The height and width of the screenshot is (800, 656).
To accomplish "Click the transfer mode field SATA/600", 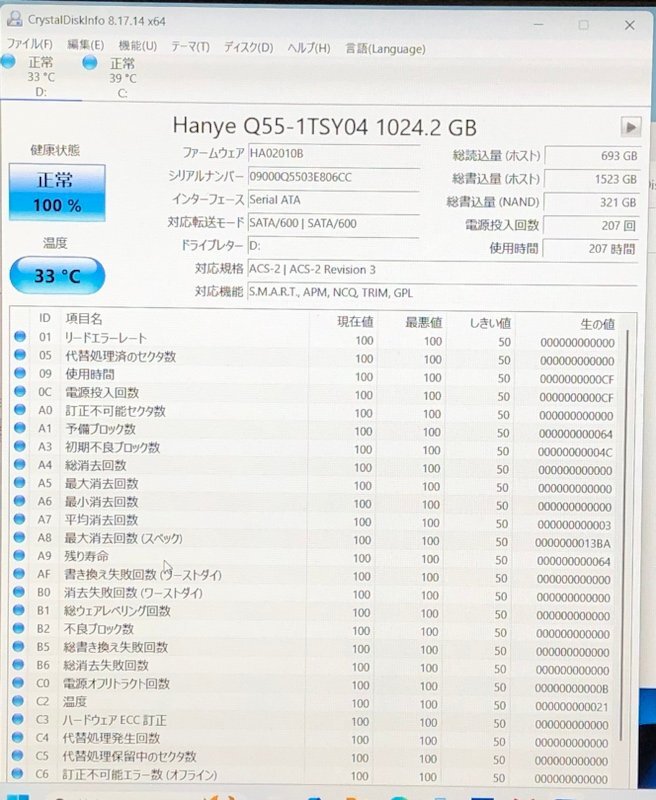I will click(334, 223).
